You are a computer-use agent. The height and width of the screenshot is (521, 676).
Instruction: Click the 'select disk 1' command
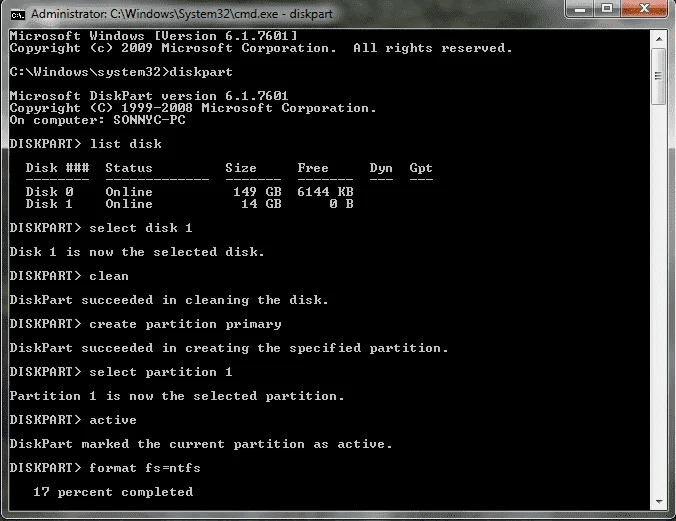coord(141,228)
